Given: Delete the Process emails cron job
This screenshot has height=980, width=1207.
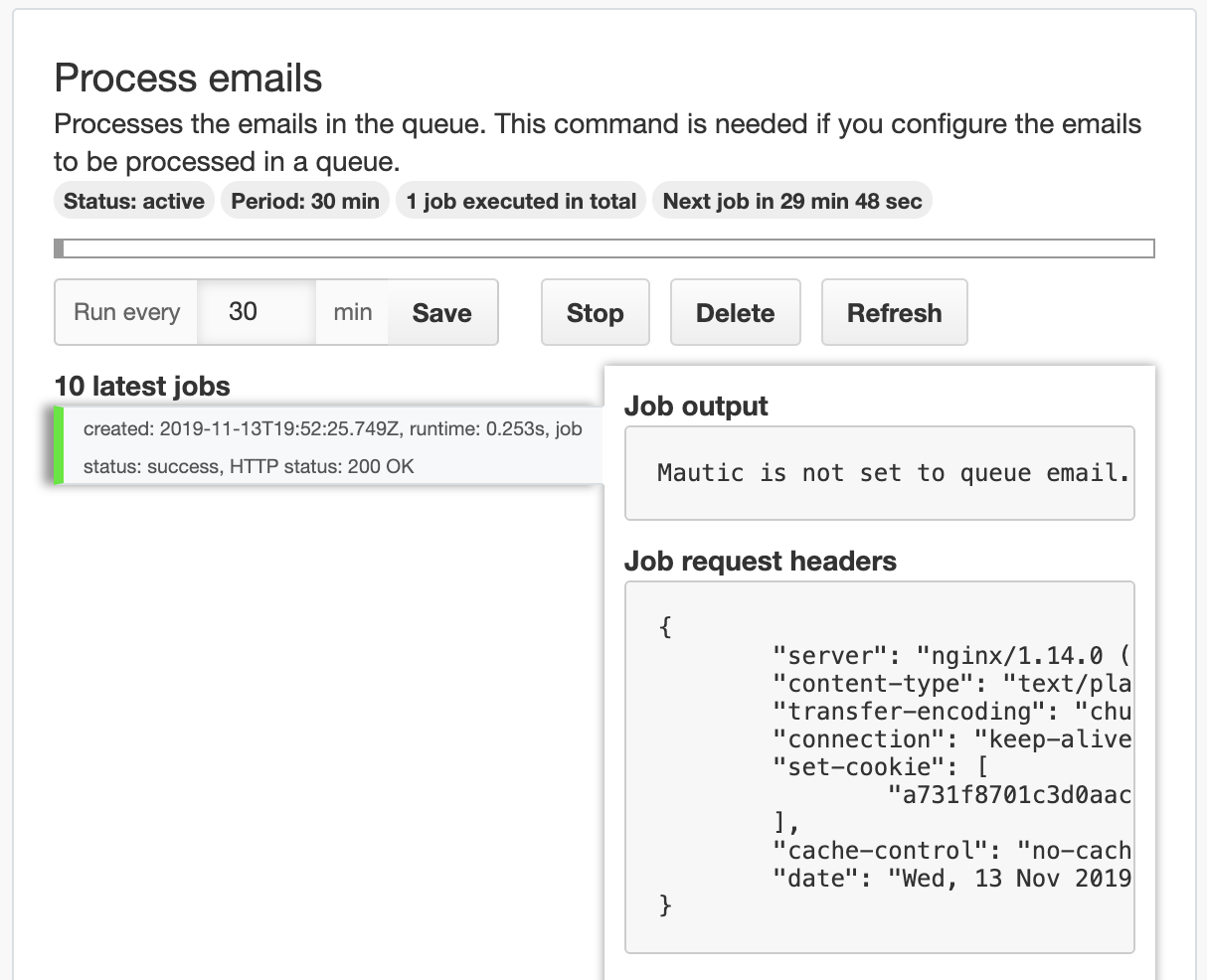Looking at the screenshot, I should (735, 312).
